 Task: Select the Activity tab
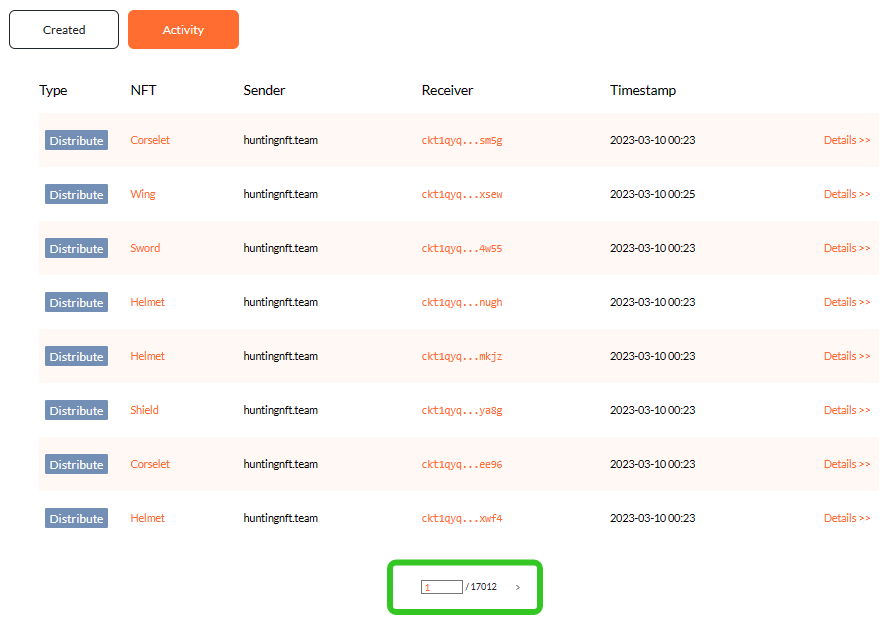[183, 30]
